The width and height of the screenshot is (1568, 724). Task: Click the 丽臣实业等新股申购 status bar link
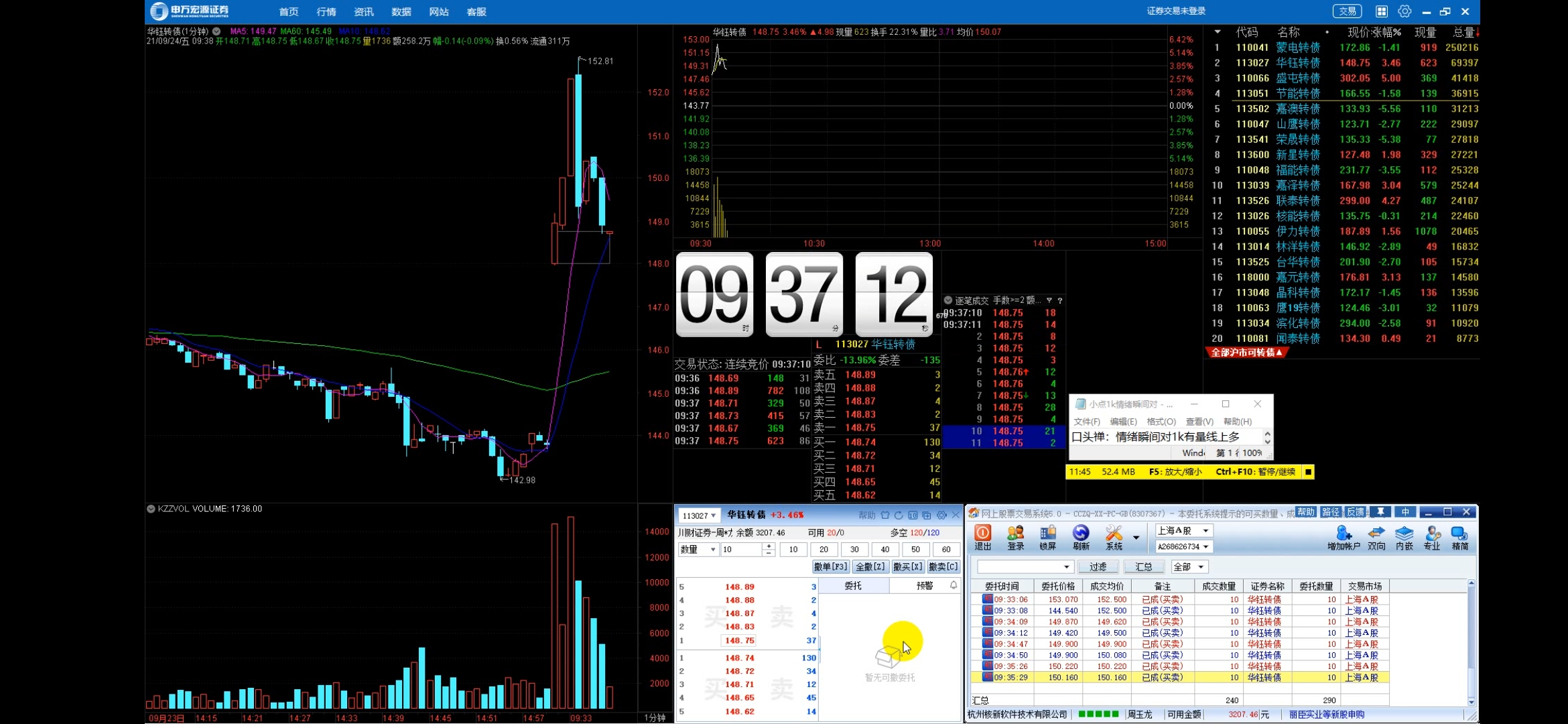[x=1326, y=715]
